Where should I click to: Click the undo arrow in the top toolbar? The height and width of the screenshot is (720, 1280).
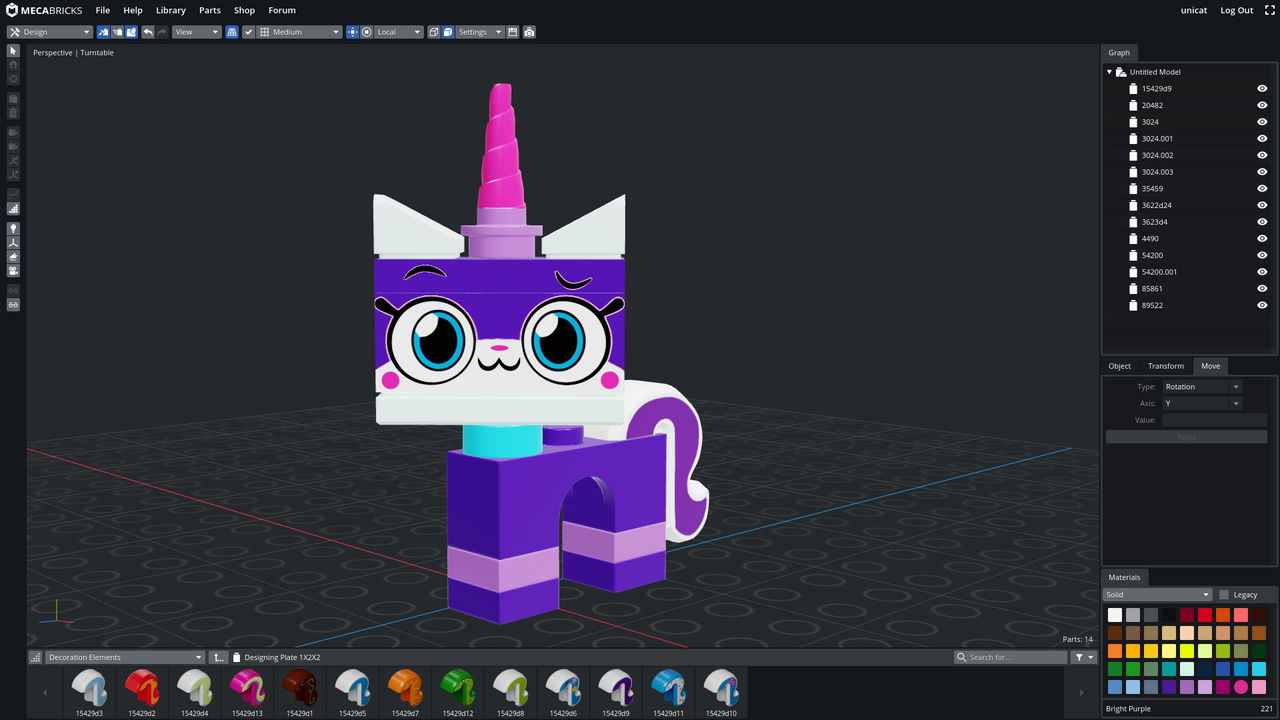147,31
